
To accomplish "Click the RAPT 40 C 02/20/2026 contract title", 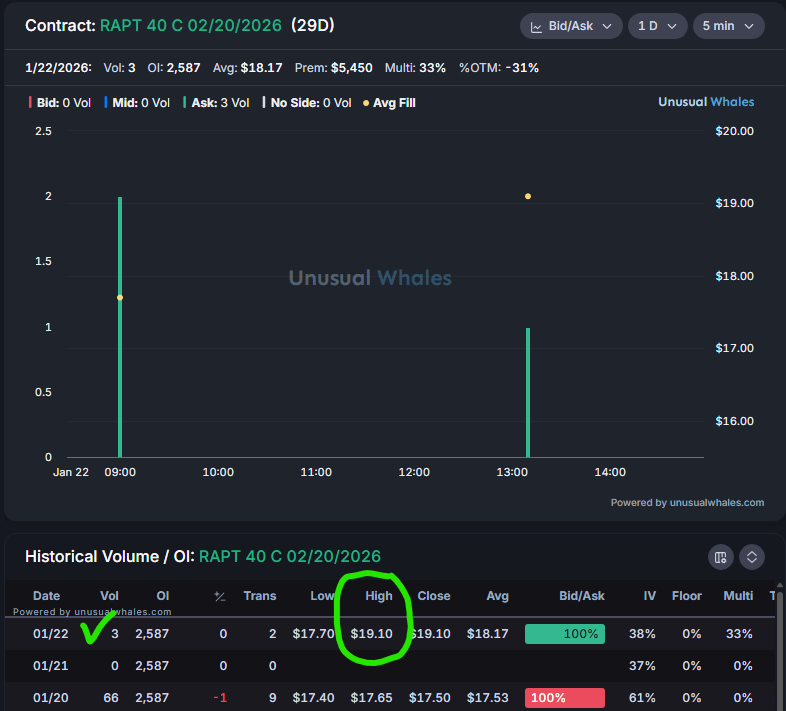I will (191, 26).
